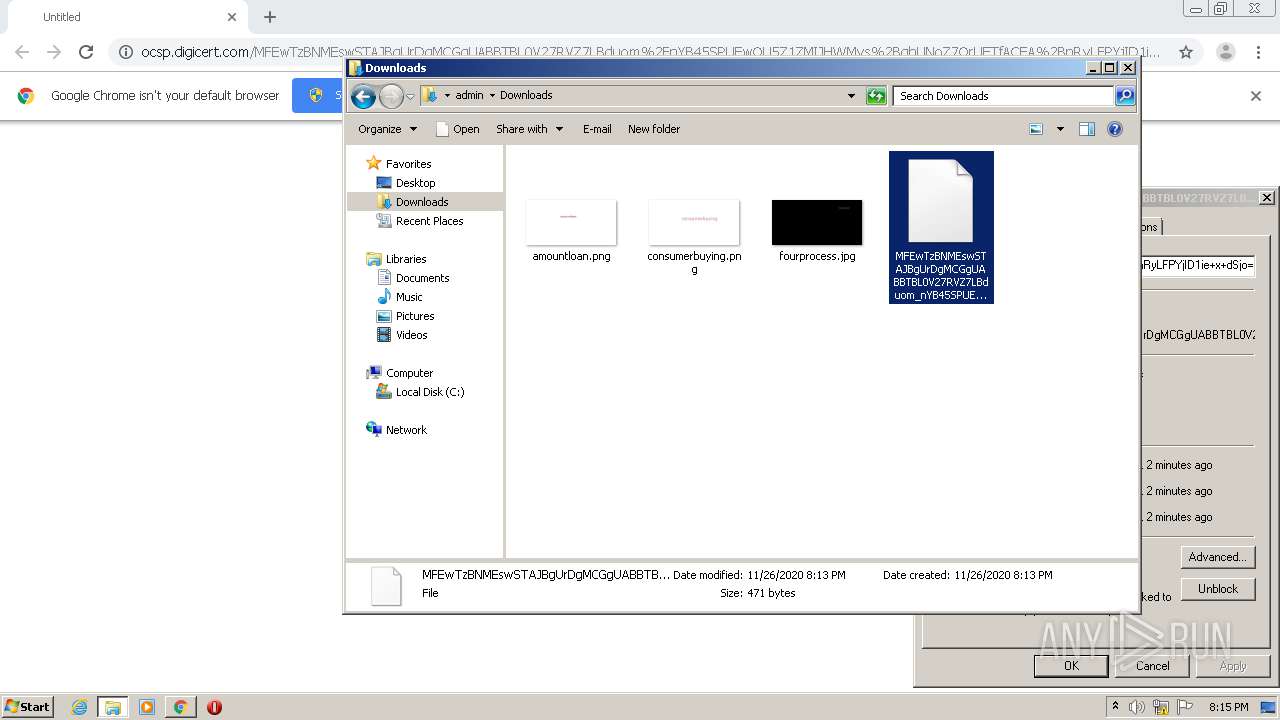1280x720 pixels.
Task: Select fourprocess.jpg thumbnail
Action: click(x=817, y=222)
